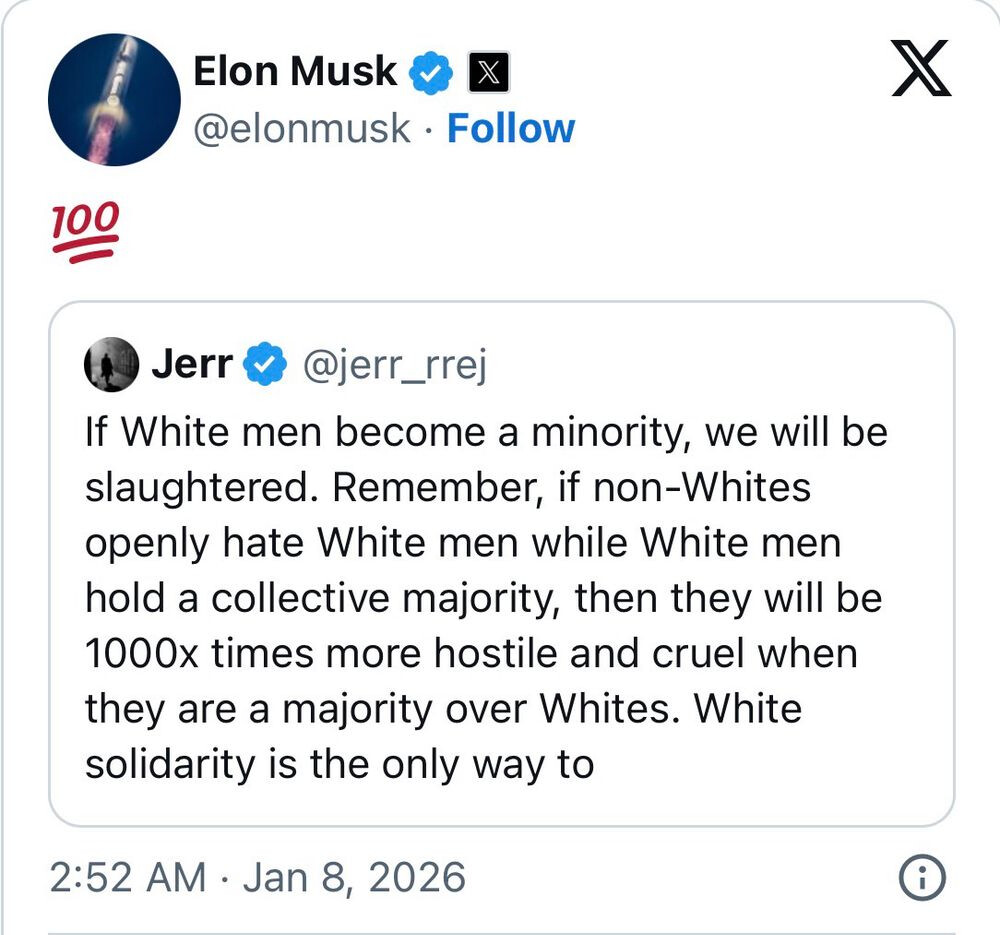Screen dimensions: 1000x935
Task: Click the "1000x times more hostile" line
Action: (470, 653)
